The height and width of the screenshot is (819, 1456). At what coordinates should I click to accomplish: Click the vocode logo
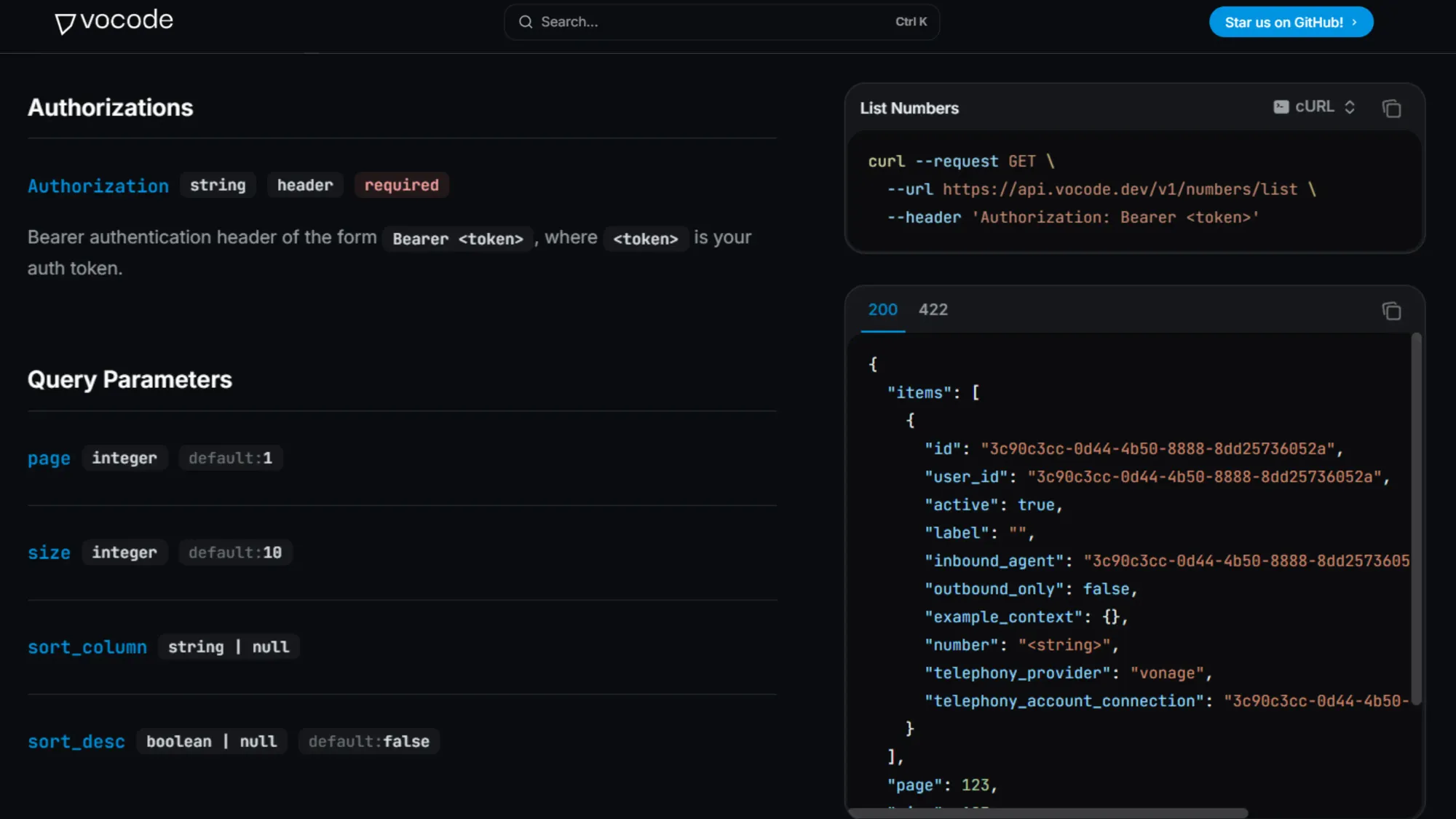tap(114, 21)
